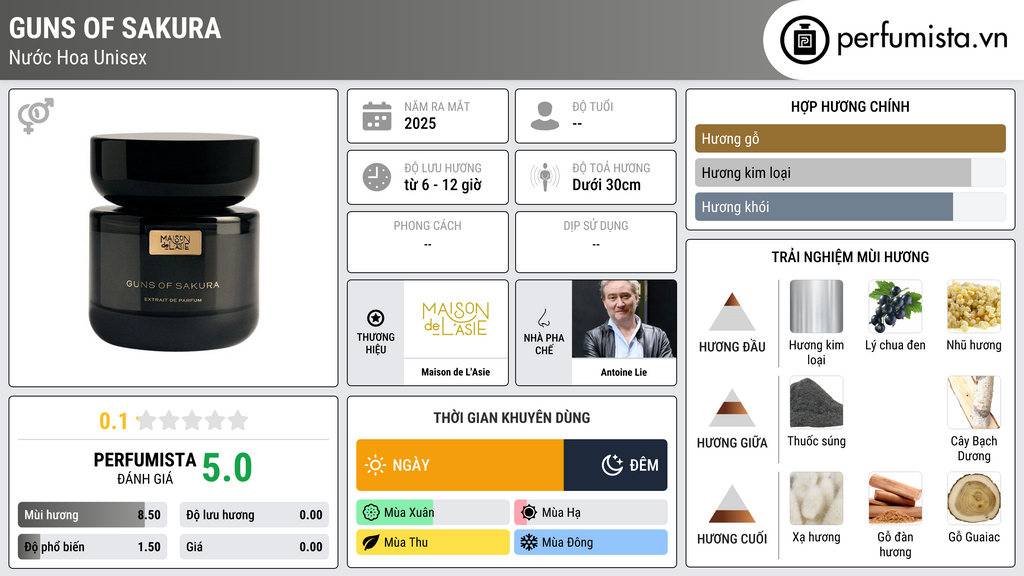1024x576 pixels.
Task: Click the Gỗ đàn hương note image
Action: click(895, 499)
